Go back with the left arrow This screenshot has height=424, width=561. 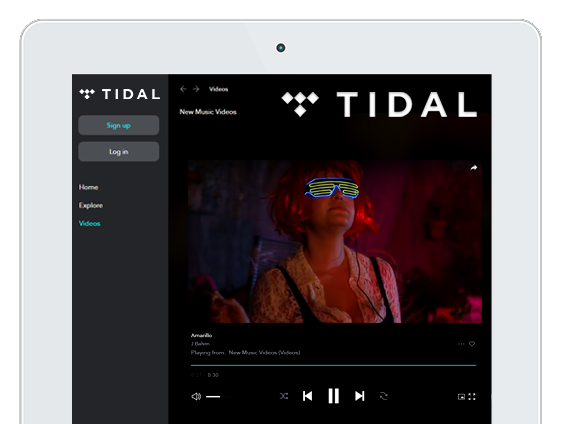[x=183, y=89]
